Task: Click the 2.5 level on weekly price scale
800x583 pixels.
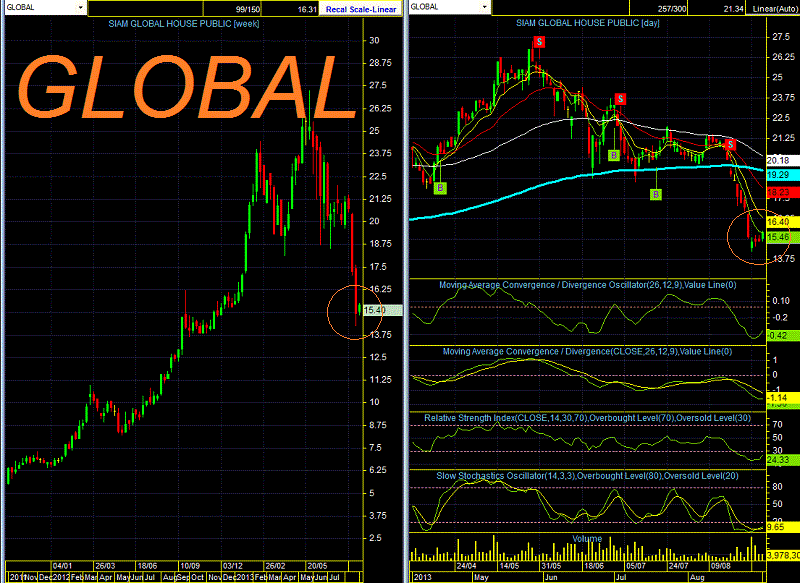Action: coord(375,538)
